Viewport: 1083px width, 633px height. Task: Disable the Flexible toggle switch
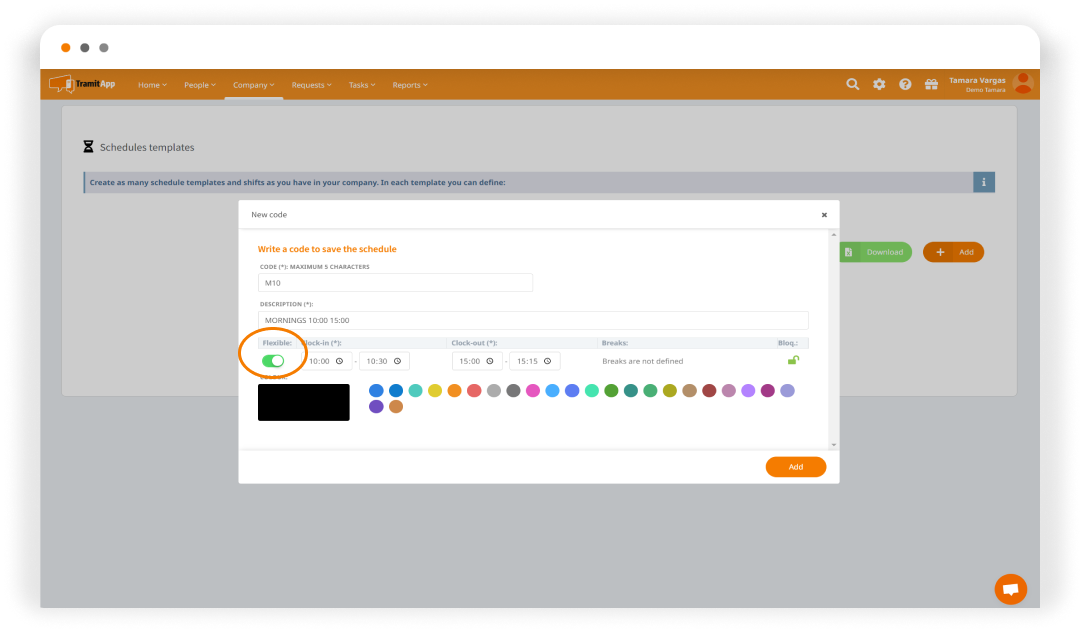[x=272, y=361]
